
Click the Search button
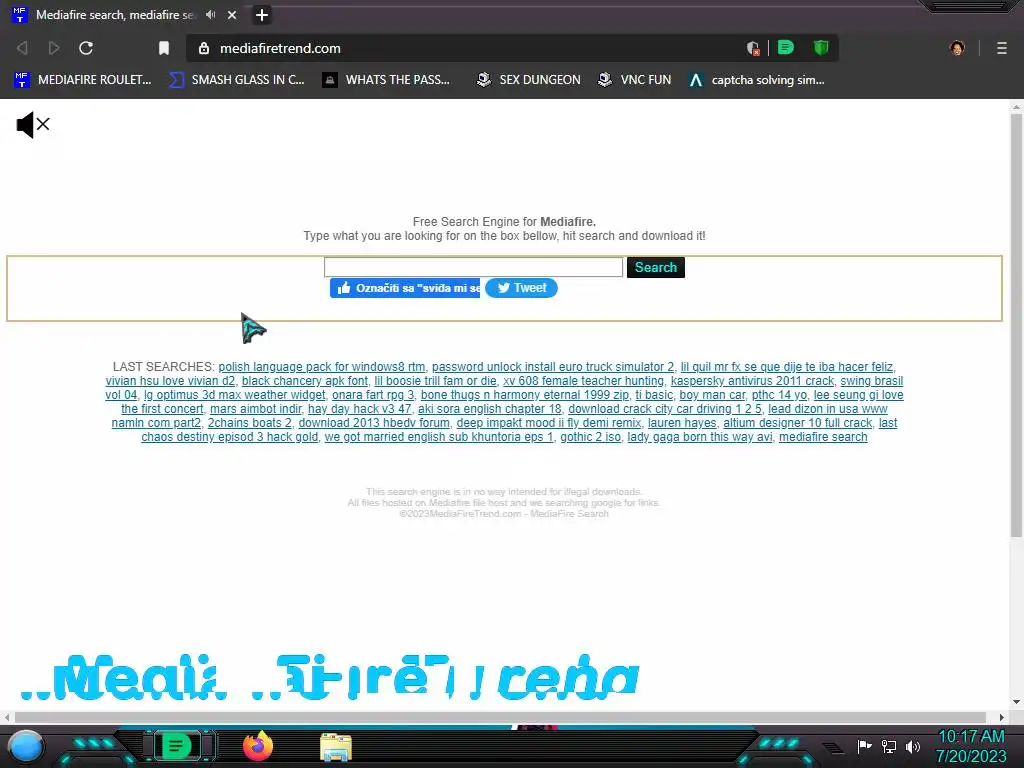coord(656,267)
